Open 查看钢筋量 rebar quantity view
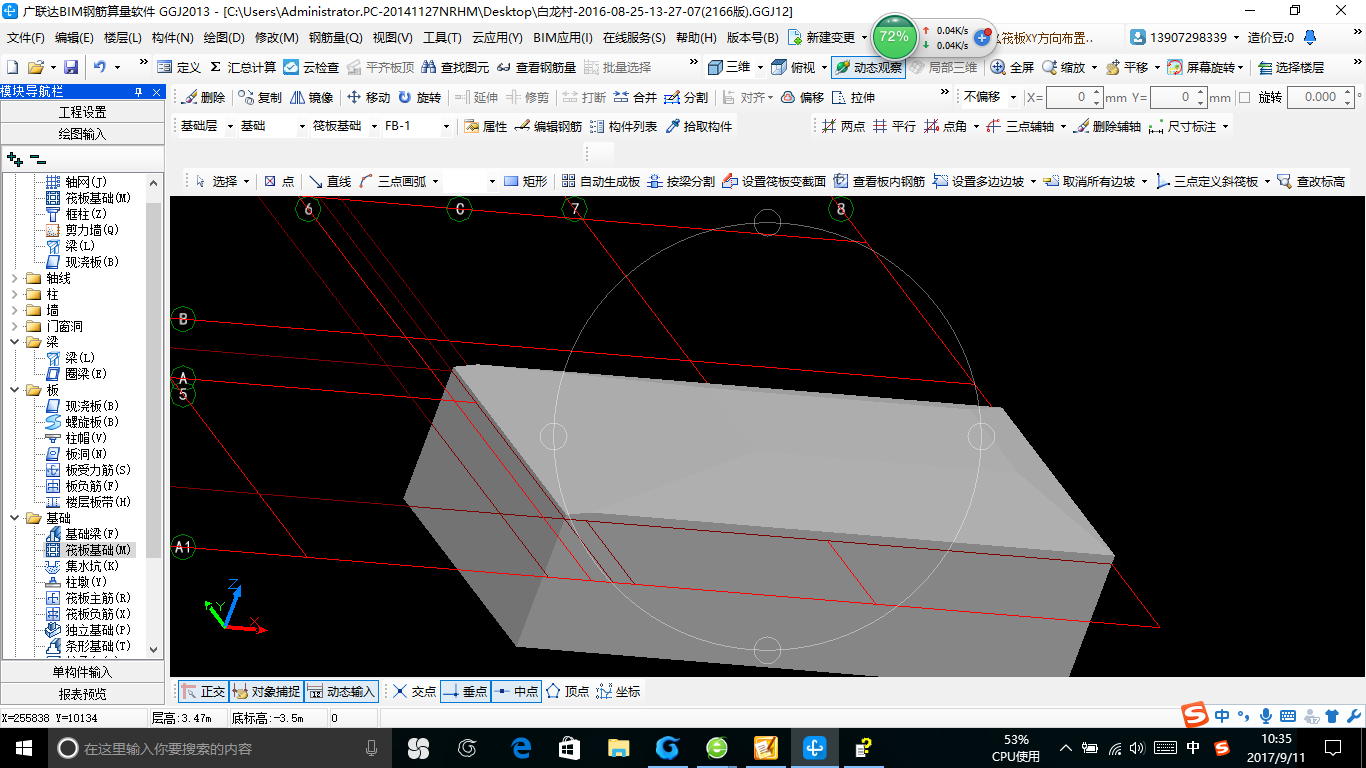 (x=536, y=67)
